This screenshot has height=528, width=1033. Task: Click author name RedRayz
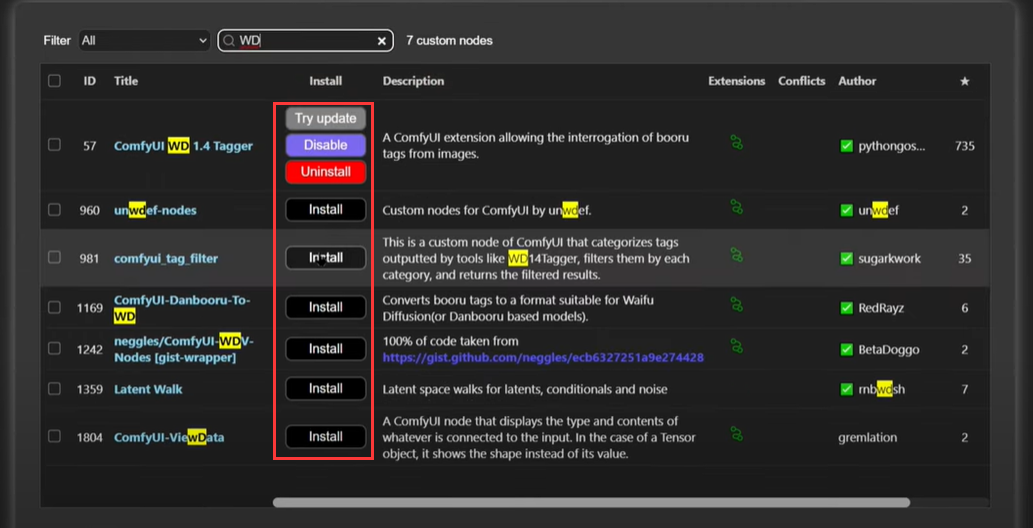[880, 308]
